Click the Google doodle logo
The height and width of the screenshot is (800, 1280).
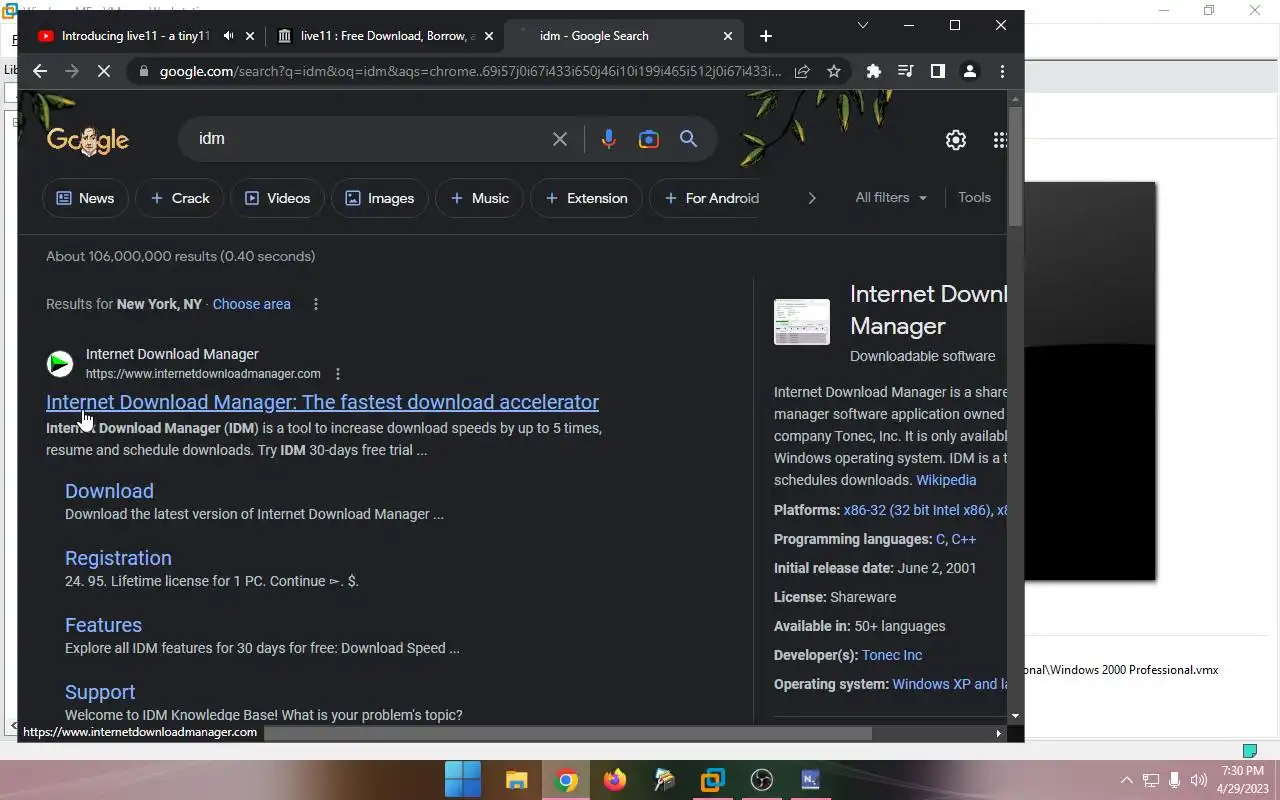(x=88, y=141)
